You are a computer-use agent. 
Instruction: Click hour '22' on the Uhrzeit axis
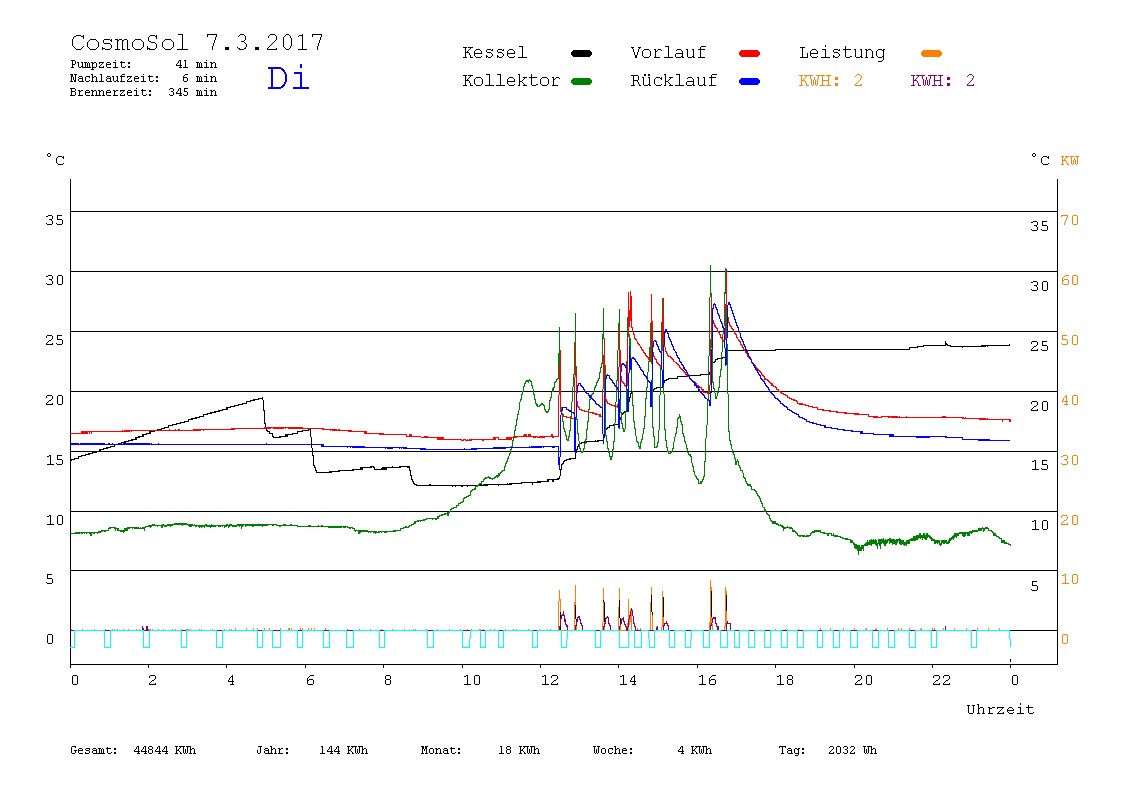(x=942, y=680)
